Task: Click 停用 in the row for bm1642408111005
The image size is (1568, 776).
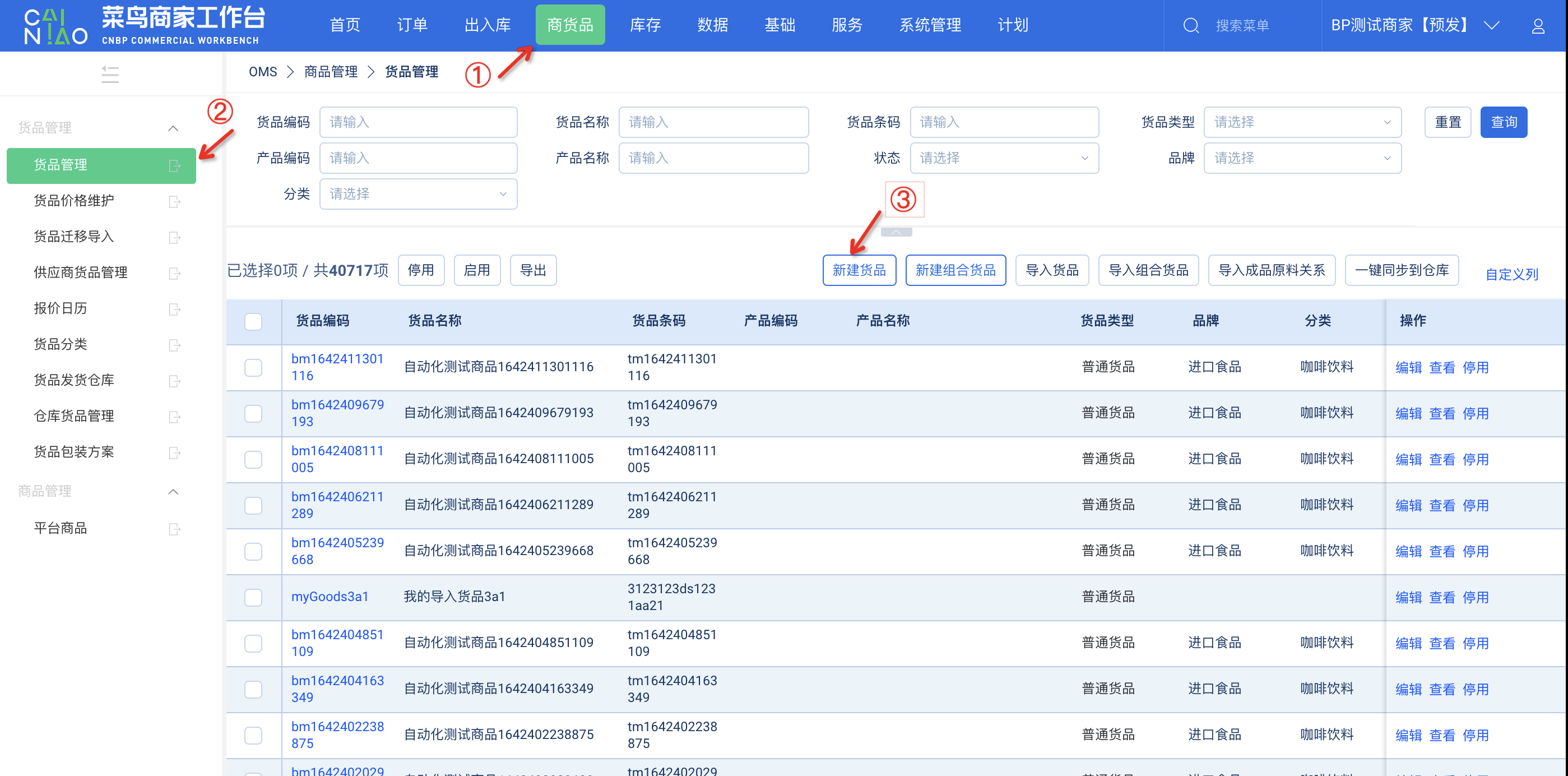Action: click(1475, 460)
